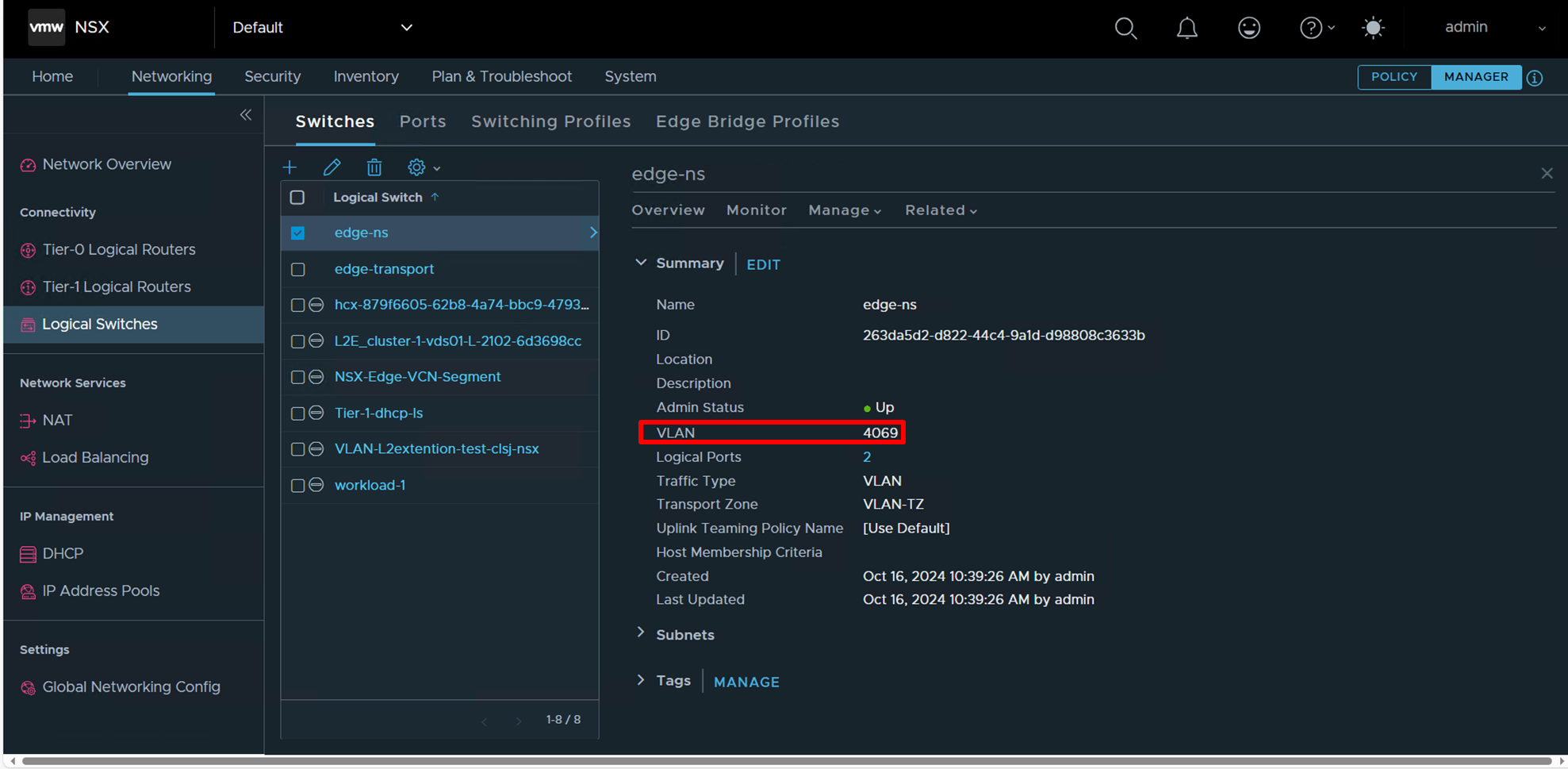The width and height of the screenshot is (1568, 769).
Task: Check the VLAN-L2extention-test-clsj-nsx checkbox
Action: pyautogui.click(x=298, y=449)
